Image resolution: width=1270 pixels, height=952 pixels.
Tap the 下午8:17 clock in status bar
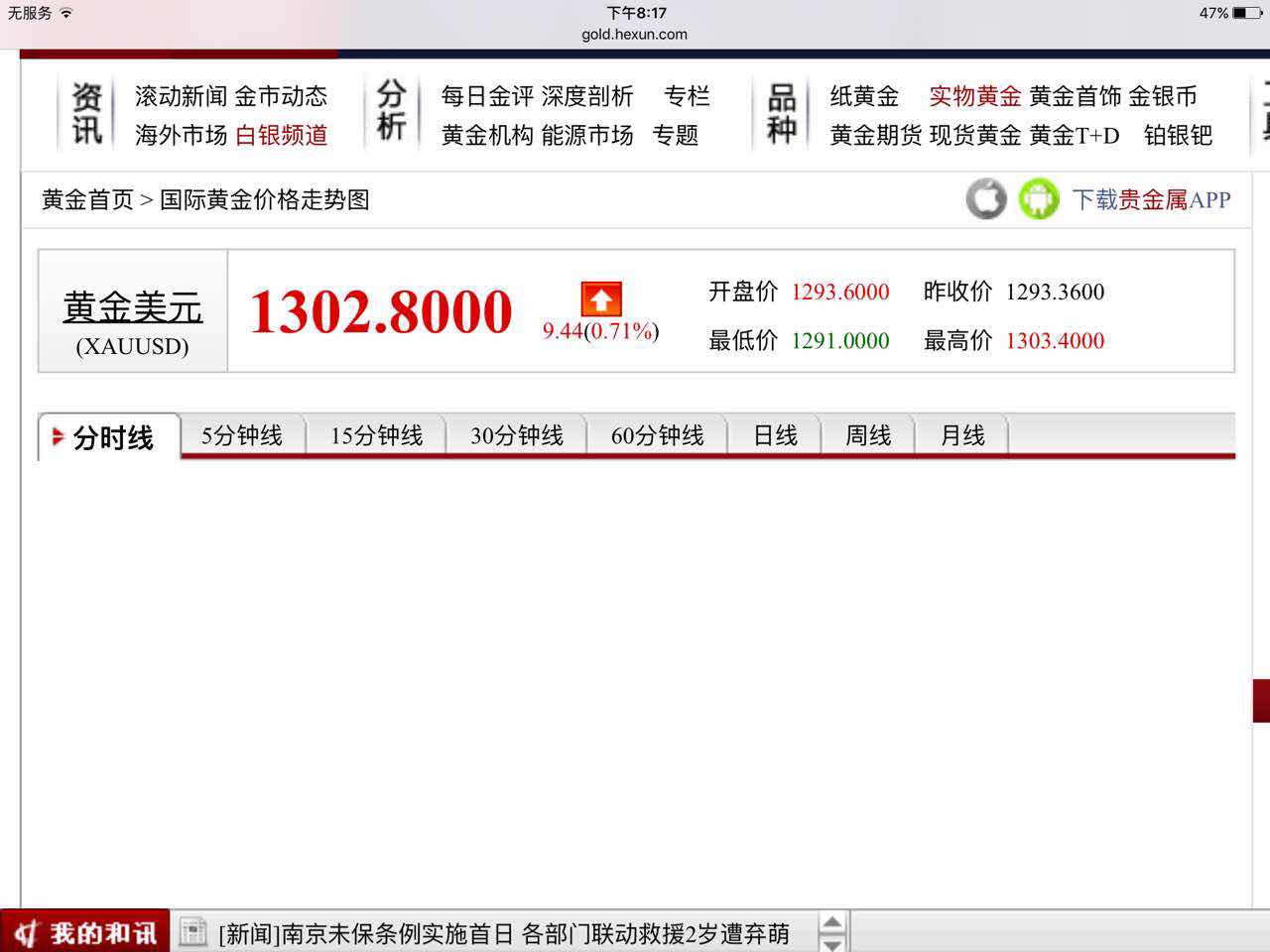[x=636, y=13]
